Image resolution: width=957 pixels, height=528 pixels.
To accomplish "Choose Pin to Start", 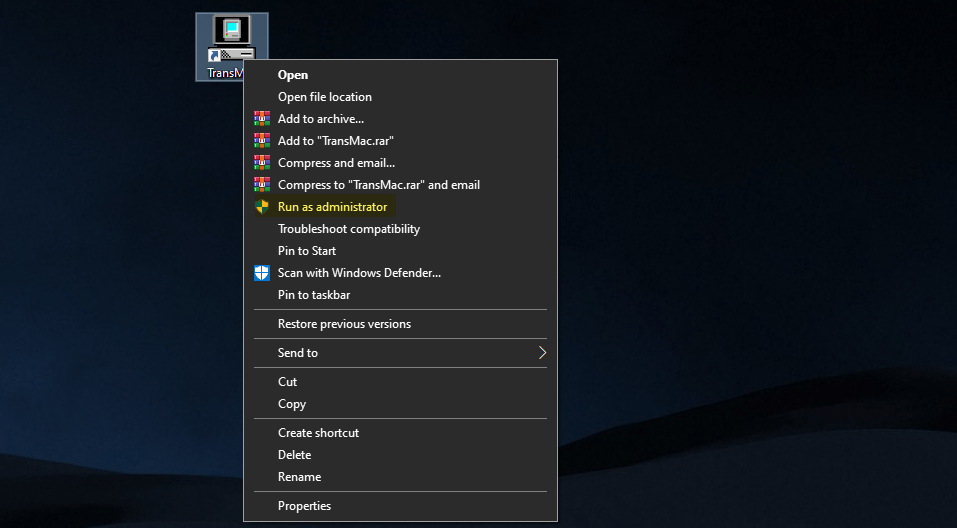I will pyautogui.click(x=400, y=251).
